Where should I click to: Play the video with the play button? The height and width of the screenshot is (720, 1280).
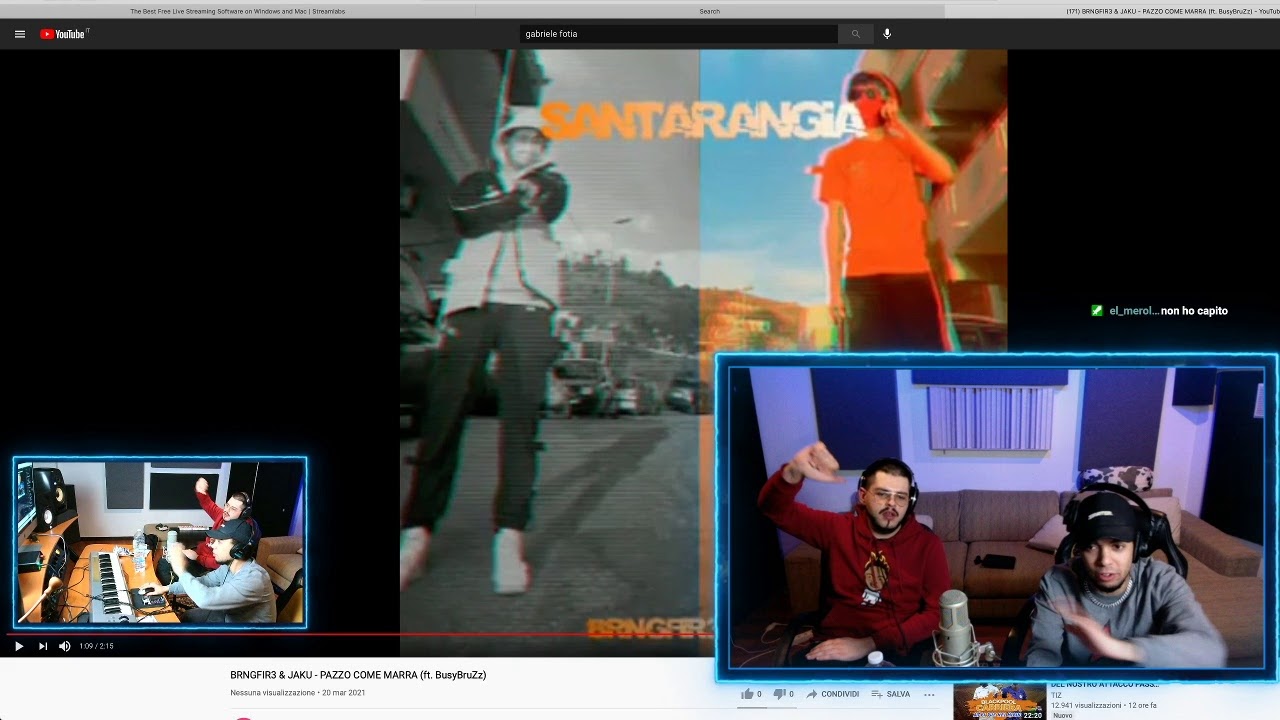19,646
